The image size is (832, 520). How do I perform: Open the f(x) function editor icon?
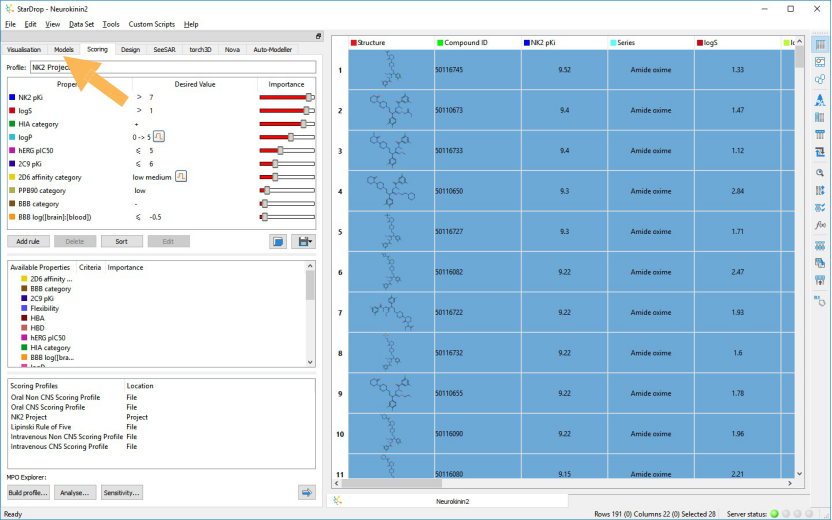820,225
